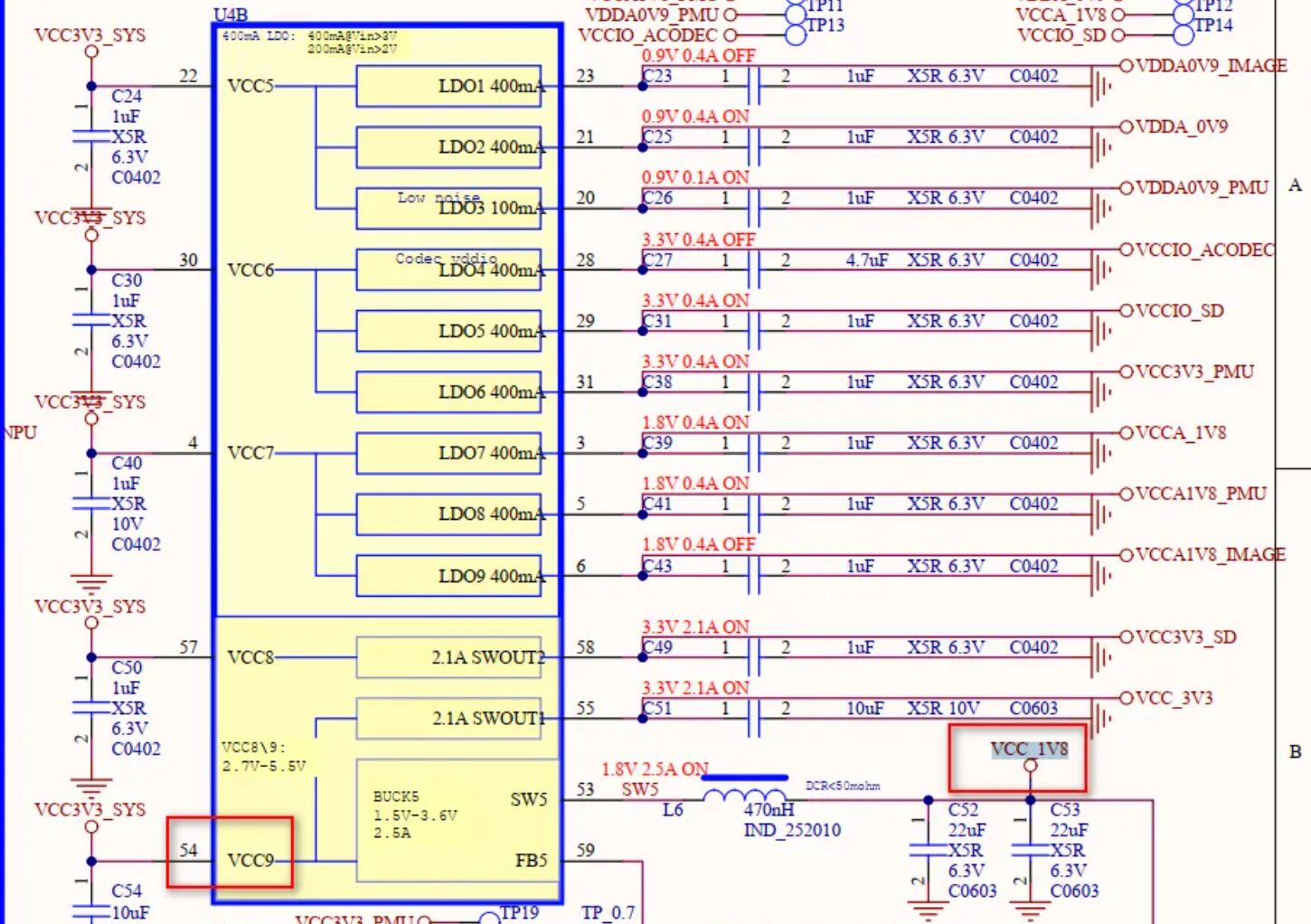Click the VCC_1V8 net label
Image resolution: width=1311 pixels, height=924 pixels.
pyautogui.click(x=1029, y=750)
